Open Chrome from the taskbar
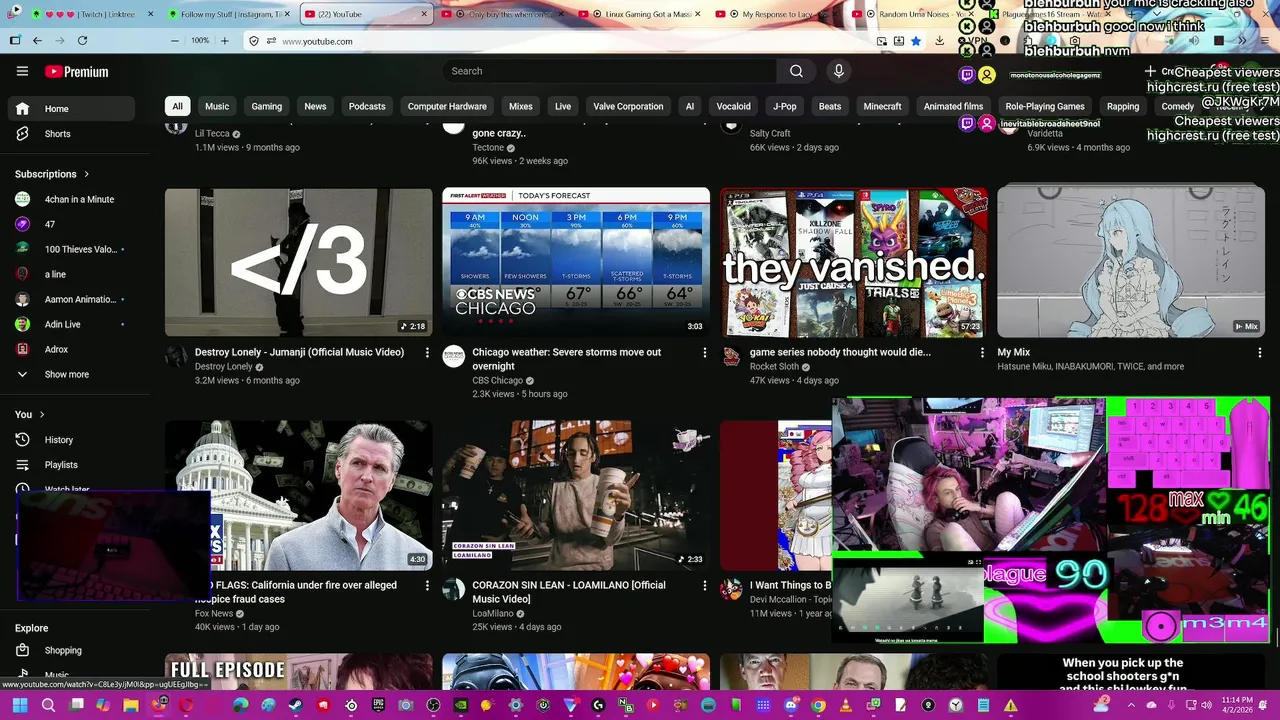The image size is (1280, 720). [x=818, y=705]
